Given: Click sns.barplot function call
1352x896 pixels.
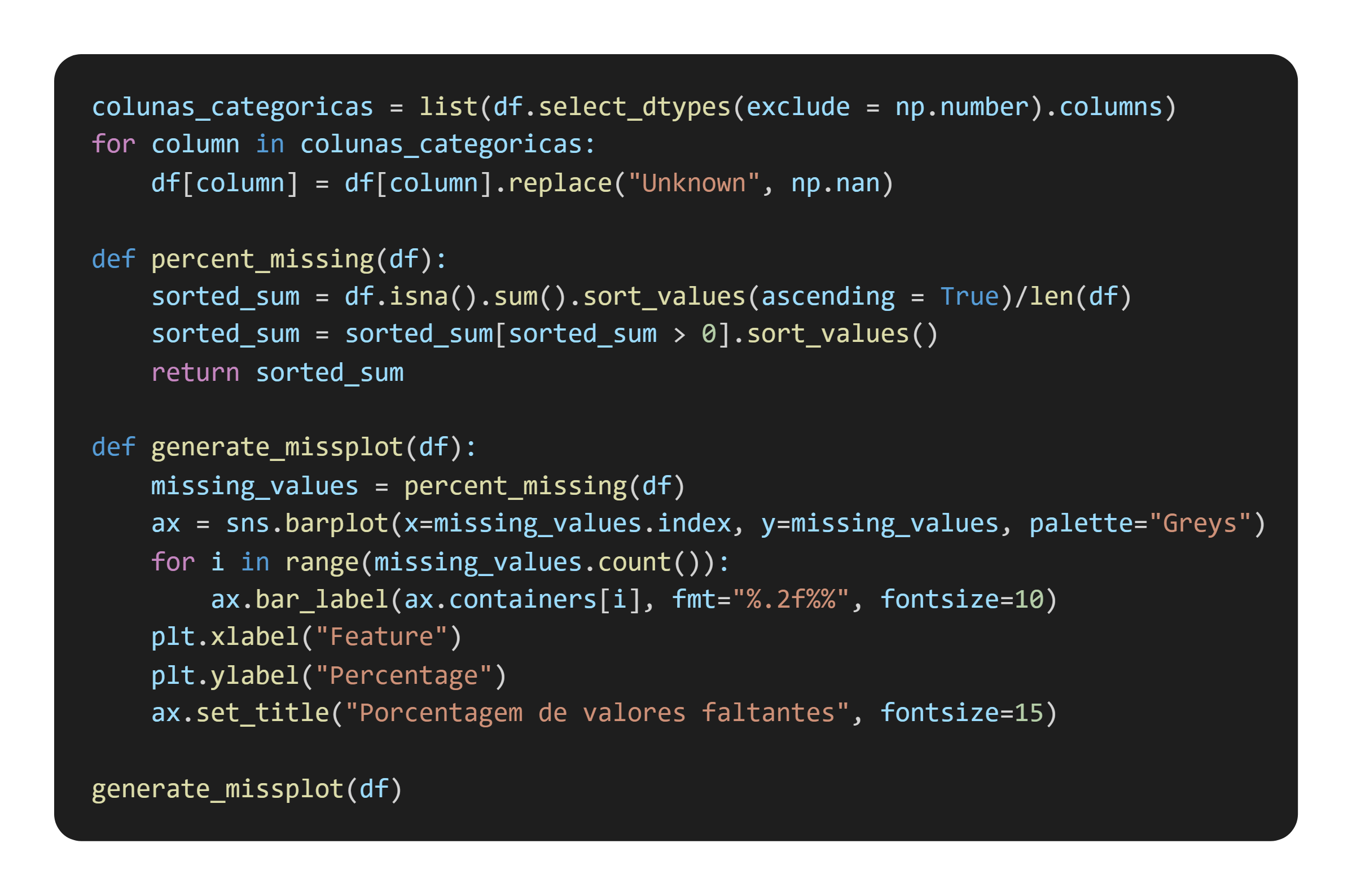Looking at the screenshot, I should 307,524.
